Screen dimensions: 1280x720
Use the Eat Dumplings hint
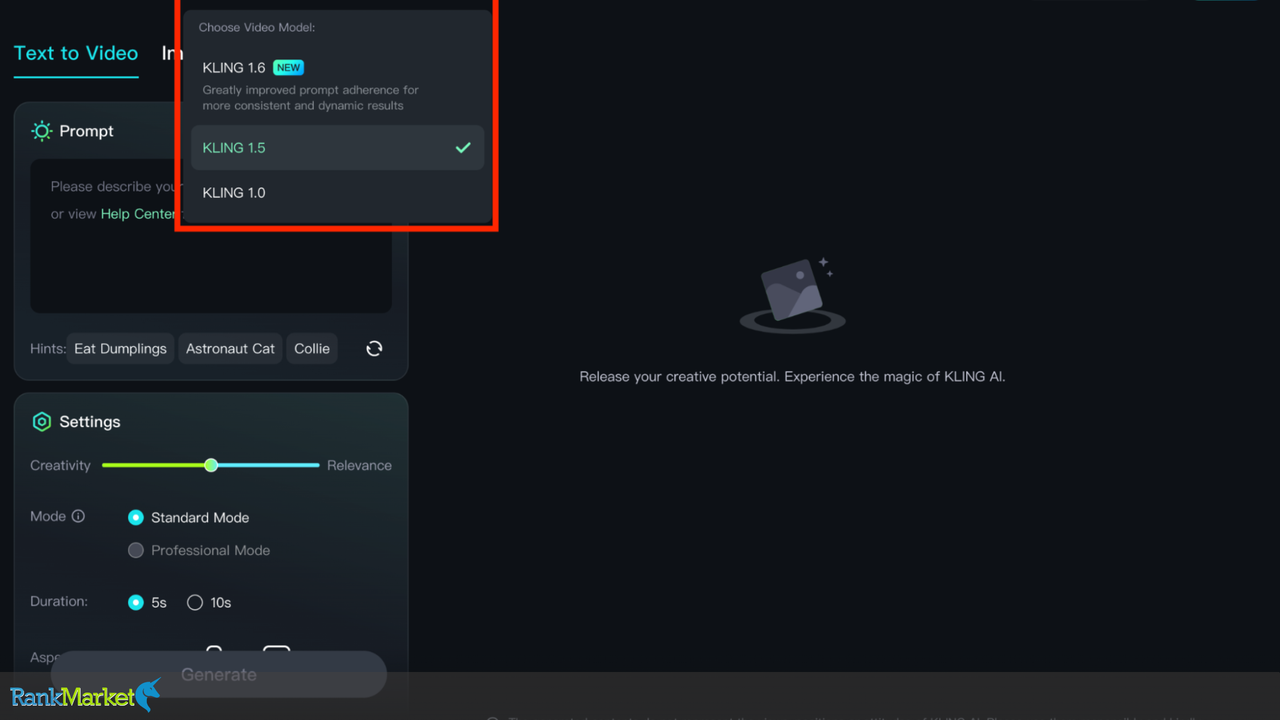(120, 348)
